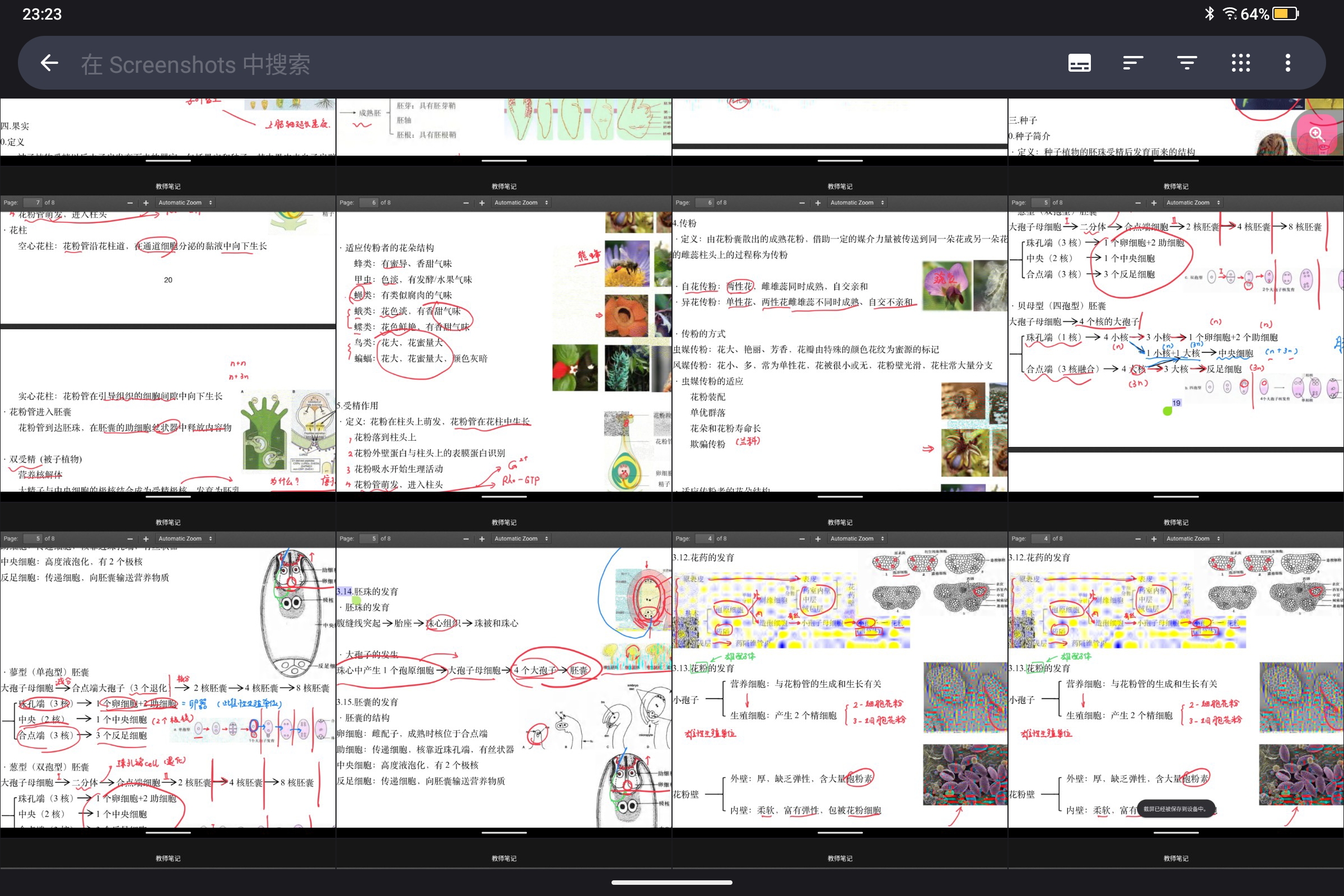Viewport: 1344px width, 896px height.
Task: Open the 'Page 7 of 8' 花柱 thumbnail
Action: [168, 334]
